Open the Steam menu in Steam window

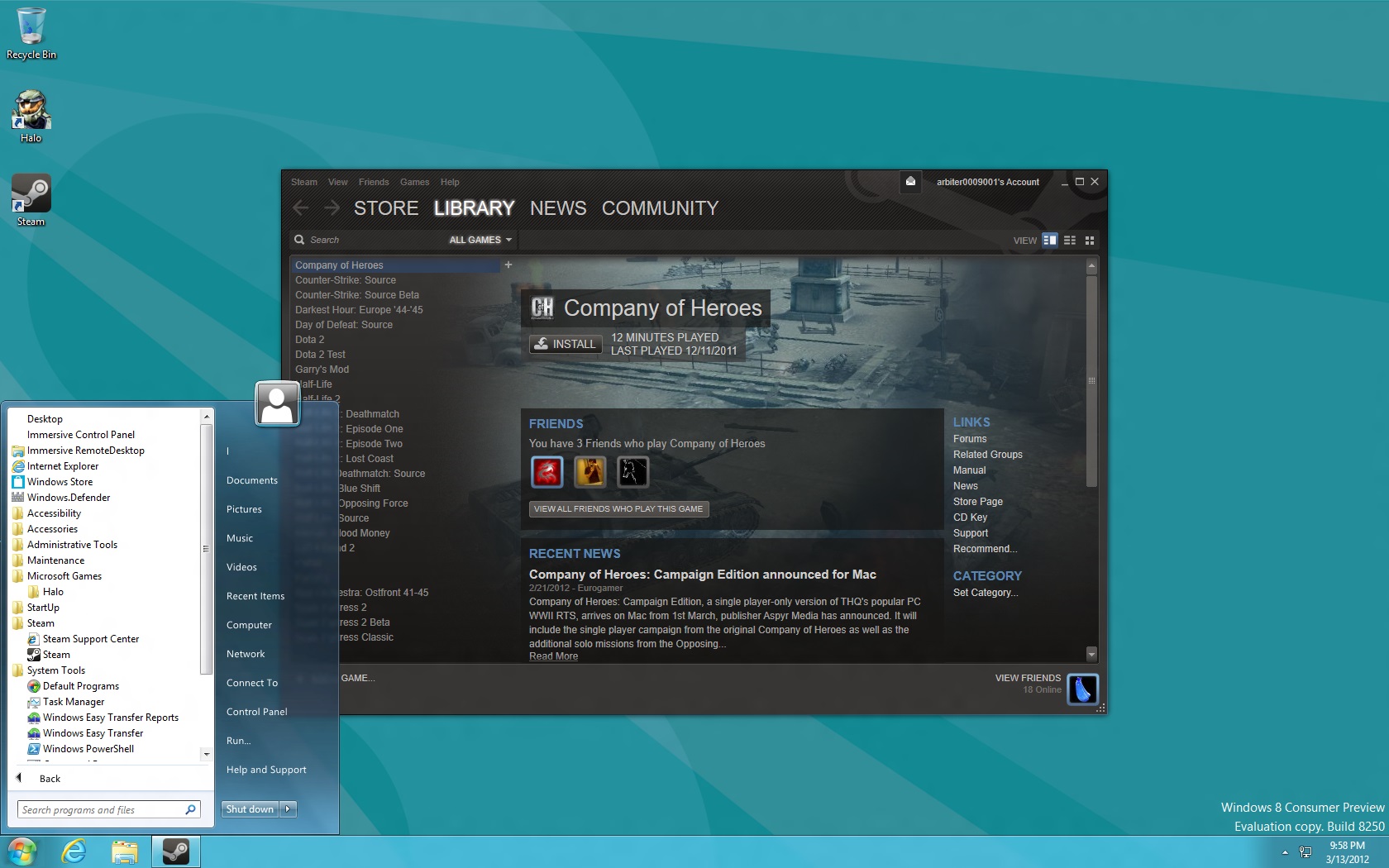[x=303, y=182]
